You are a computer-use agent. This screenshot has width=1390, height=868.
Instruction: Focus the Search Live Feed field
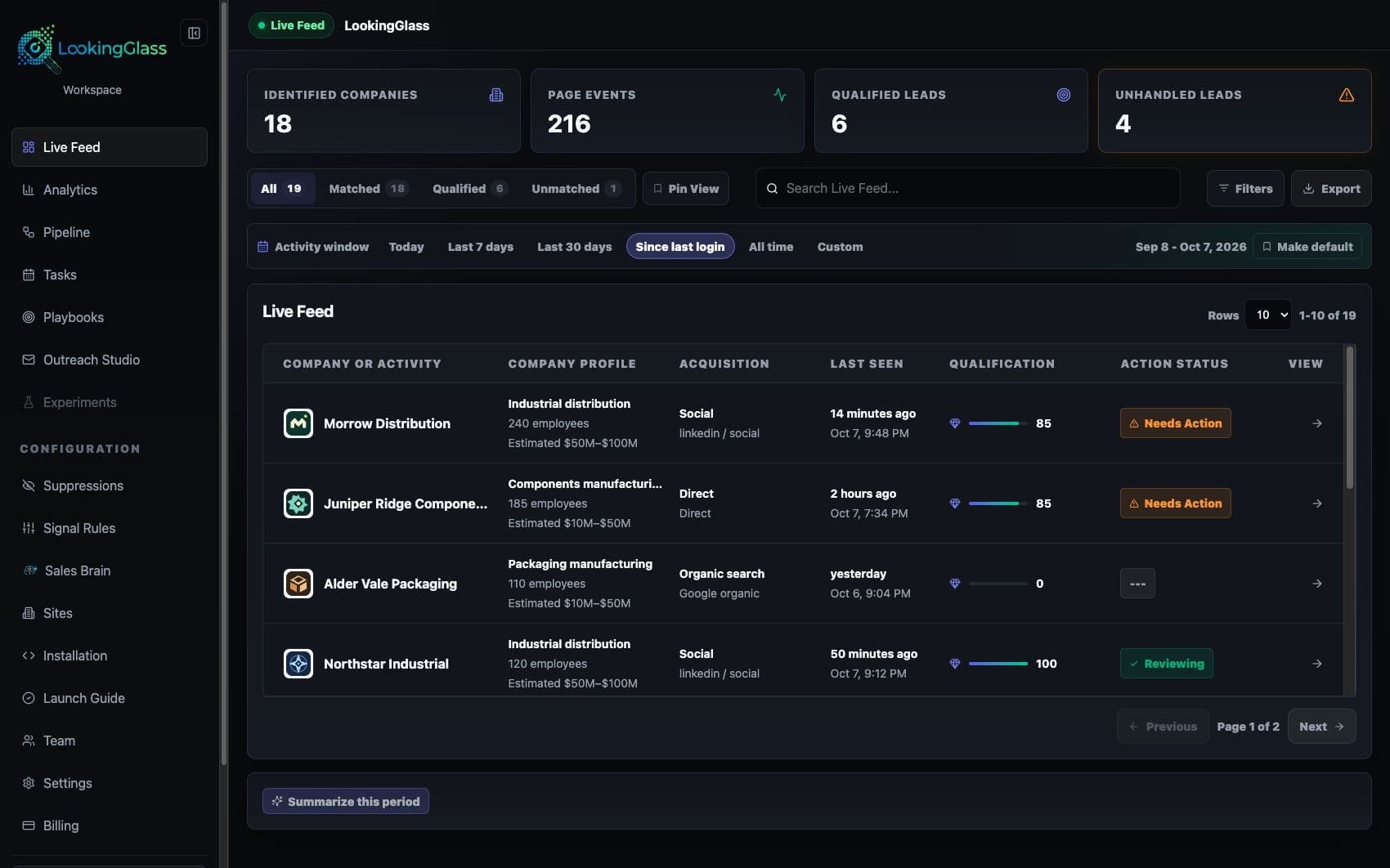[x=967, y=189]
